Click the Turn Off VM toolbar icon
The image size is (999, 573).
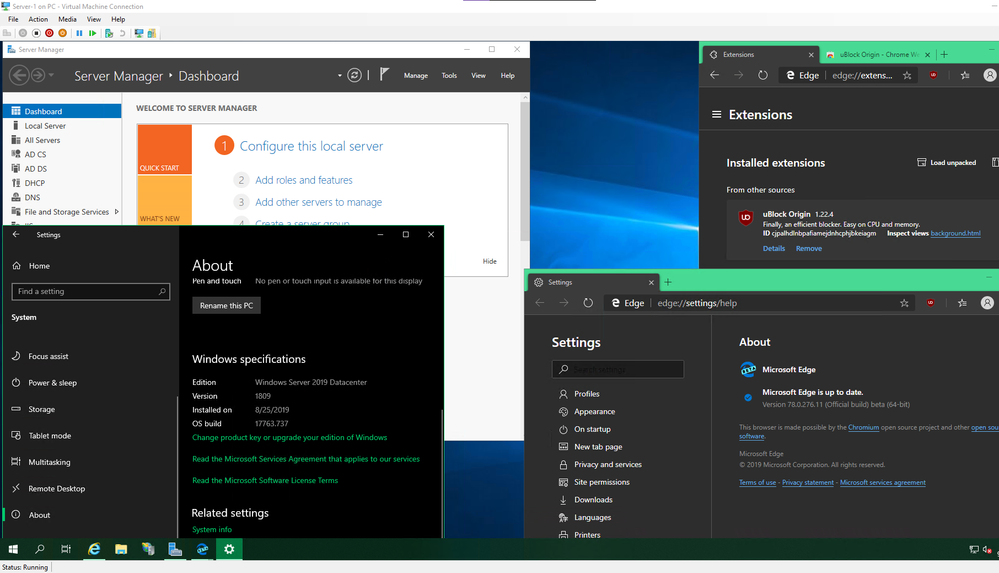point(36,33)
